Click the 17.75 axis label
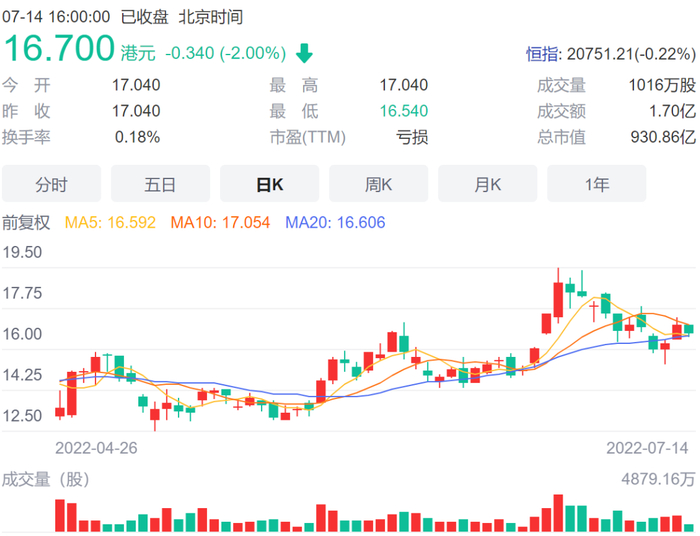 click(22, 293)
